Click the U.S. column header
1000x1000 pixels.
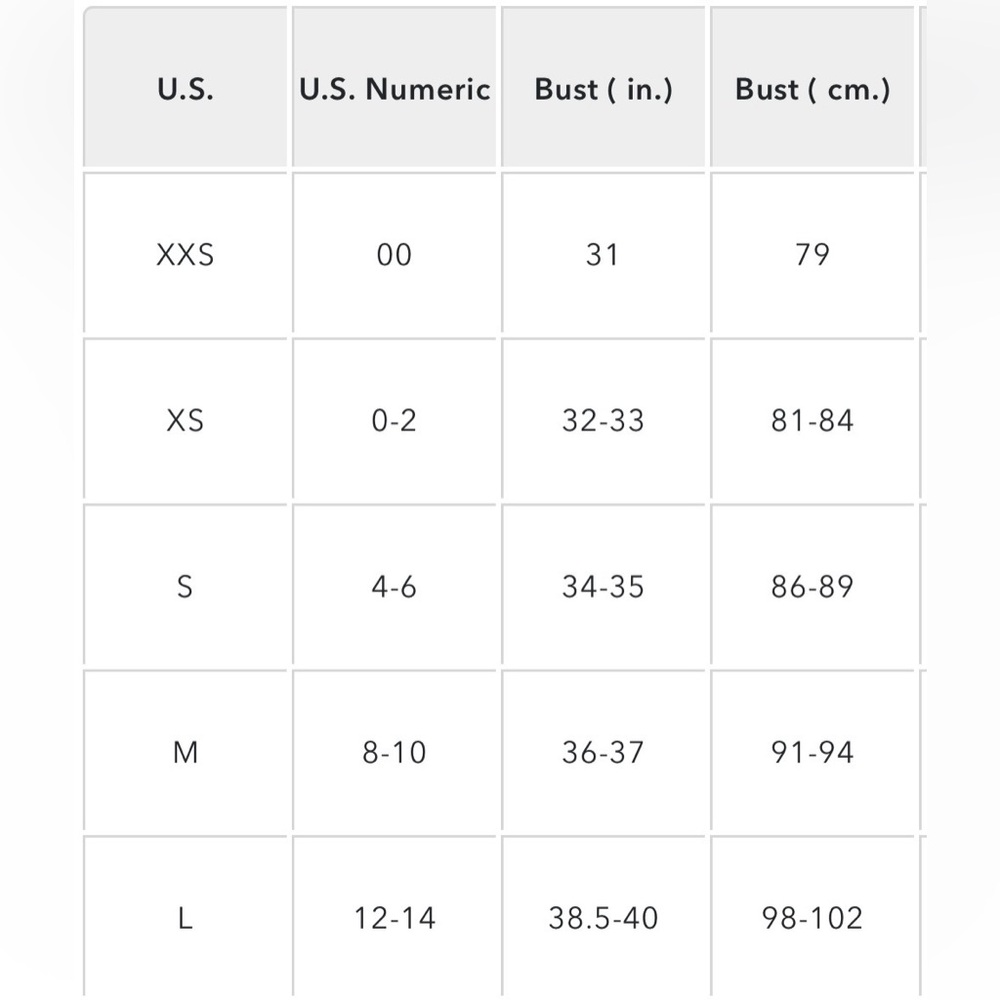point(185,87)
